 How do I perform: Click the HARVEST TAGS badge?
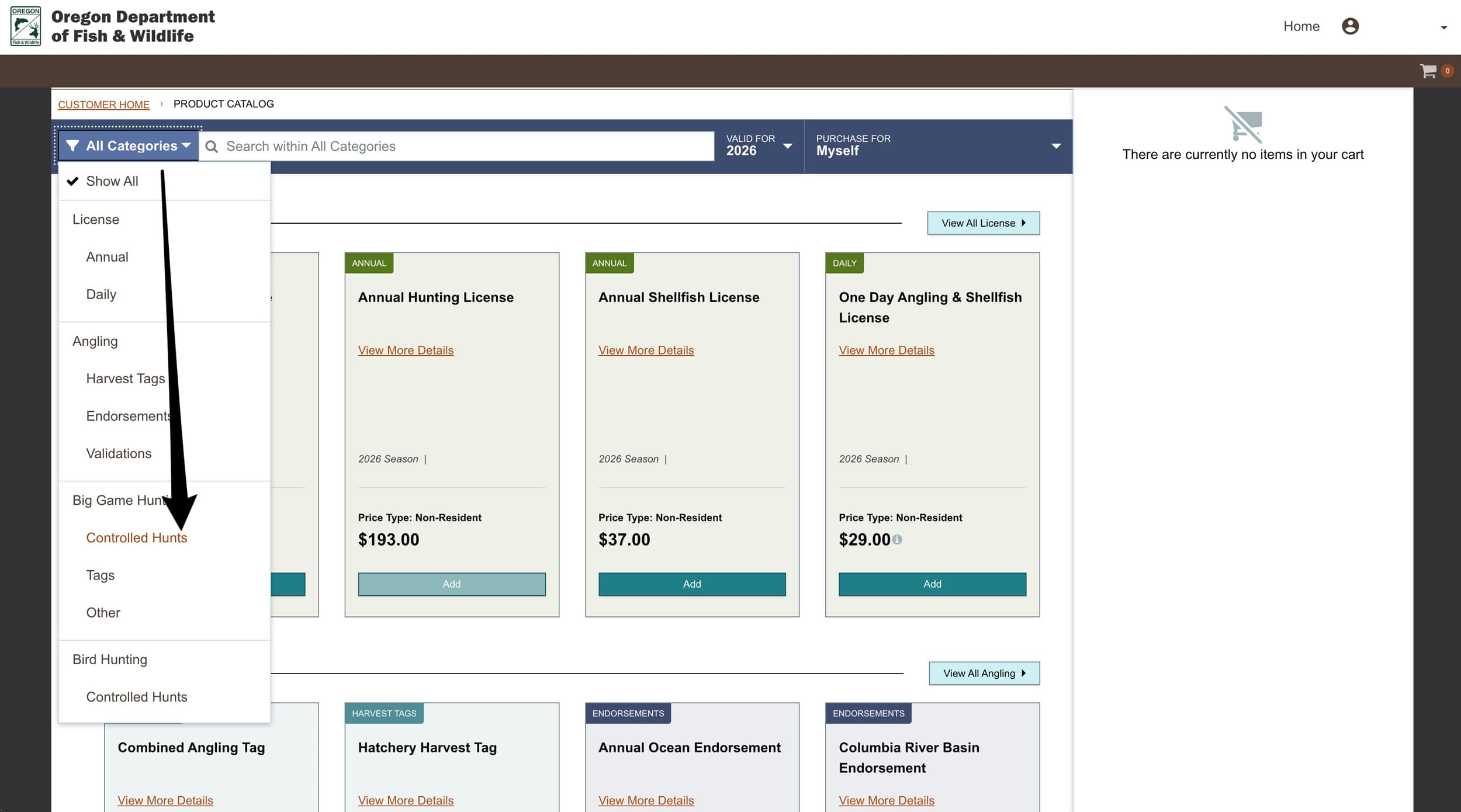point(384,714)
